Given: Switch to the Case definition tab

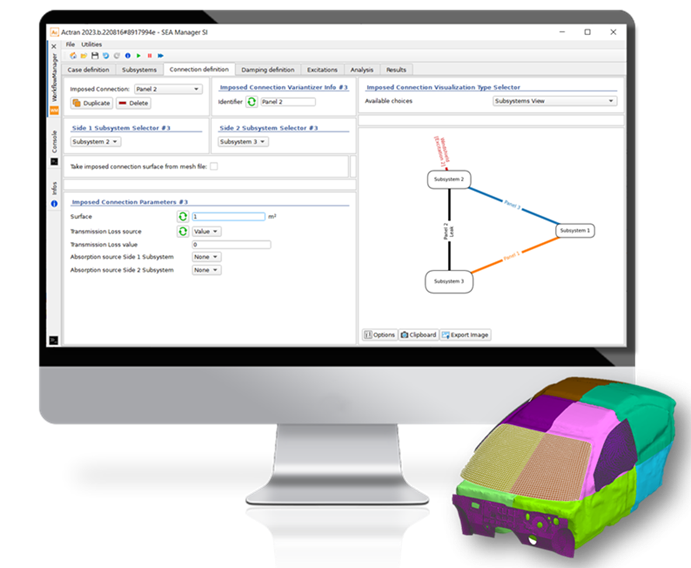Looking at the screenshot, I should [89, 70].
